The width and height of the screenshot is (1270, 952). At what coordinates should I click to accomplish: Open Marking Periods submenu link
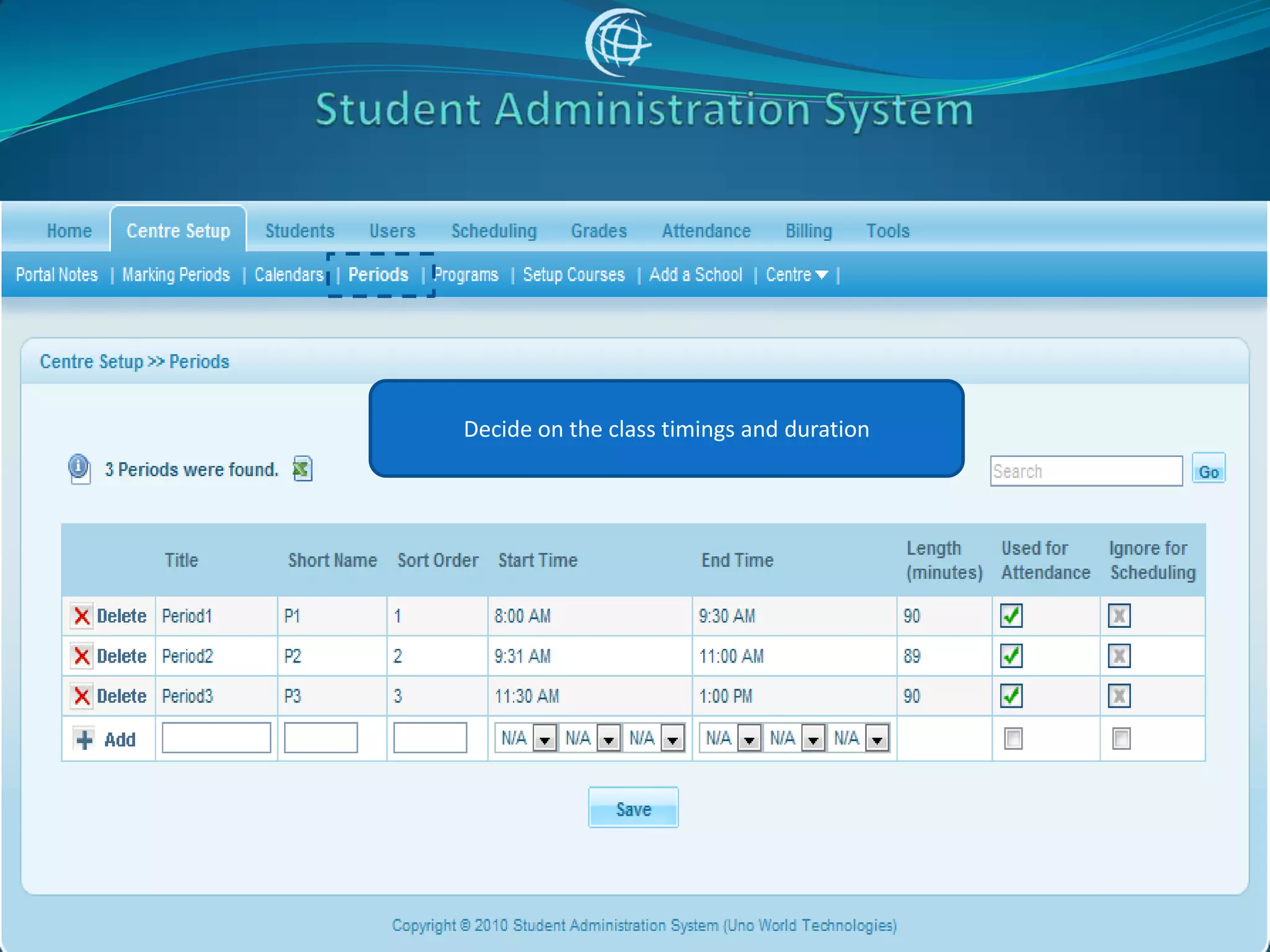tap(176, 275)
